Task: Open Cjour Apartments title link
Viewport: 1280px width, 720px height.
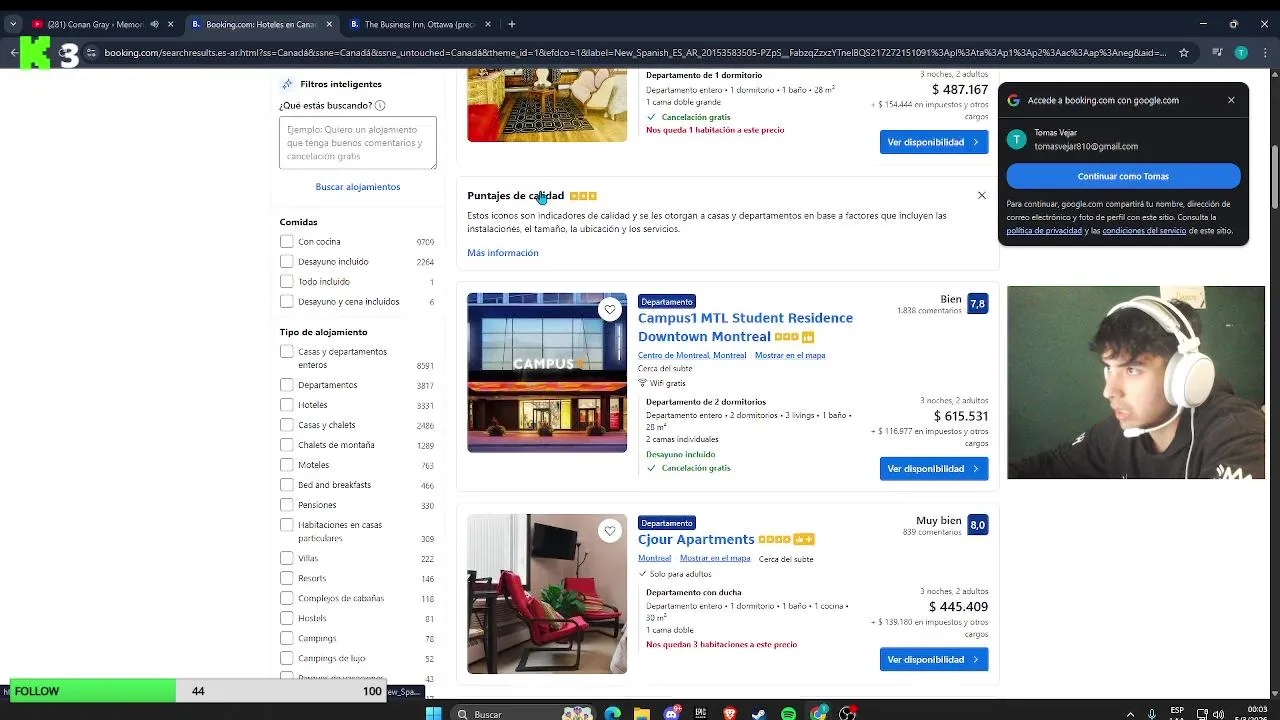Action: tap(696, 539)
